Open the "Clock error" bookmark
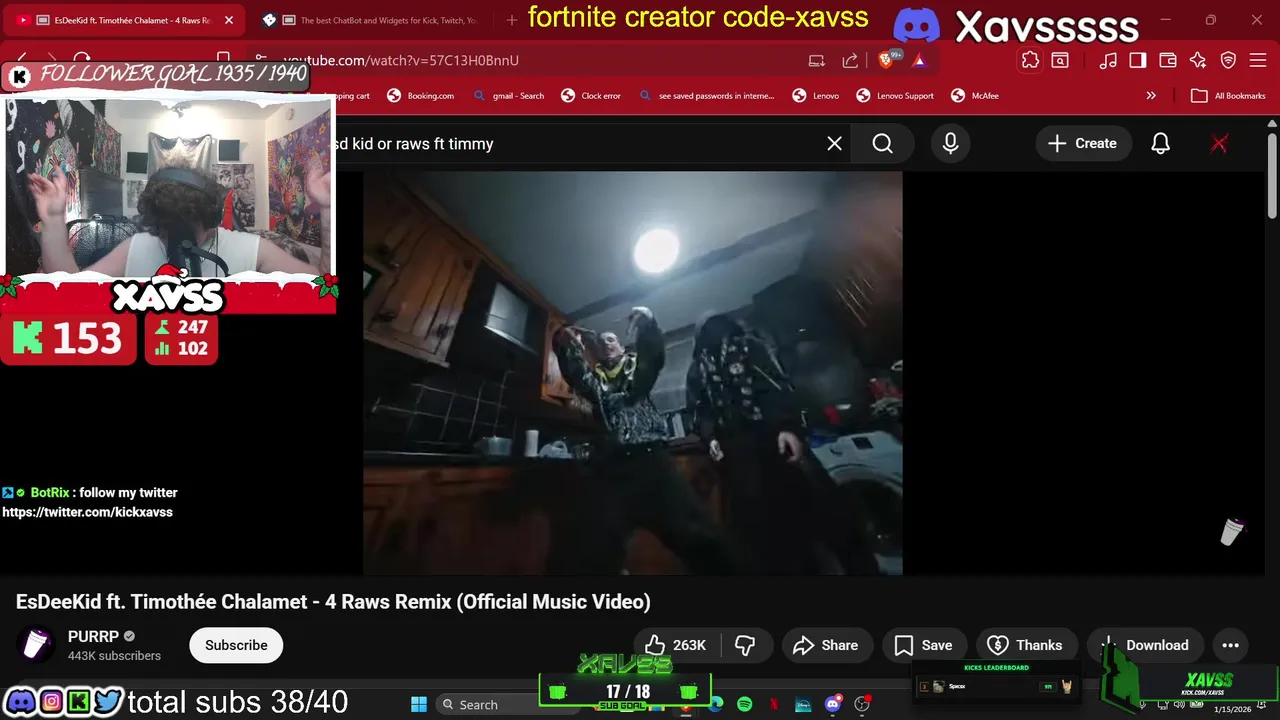Viewport: 1280px width, 720px height. pyautogui.click(x=591, y=96)
